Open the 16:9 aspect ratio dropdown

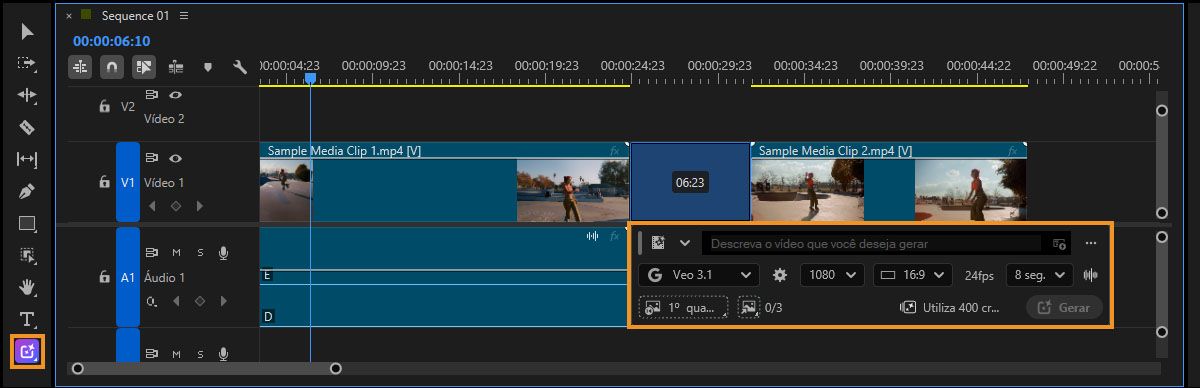tap(913, 275)
